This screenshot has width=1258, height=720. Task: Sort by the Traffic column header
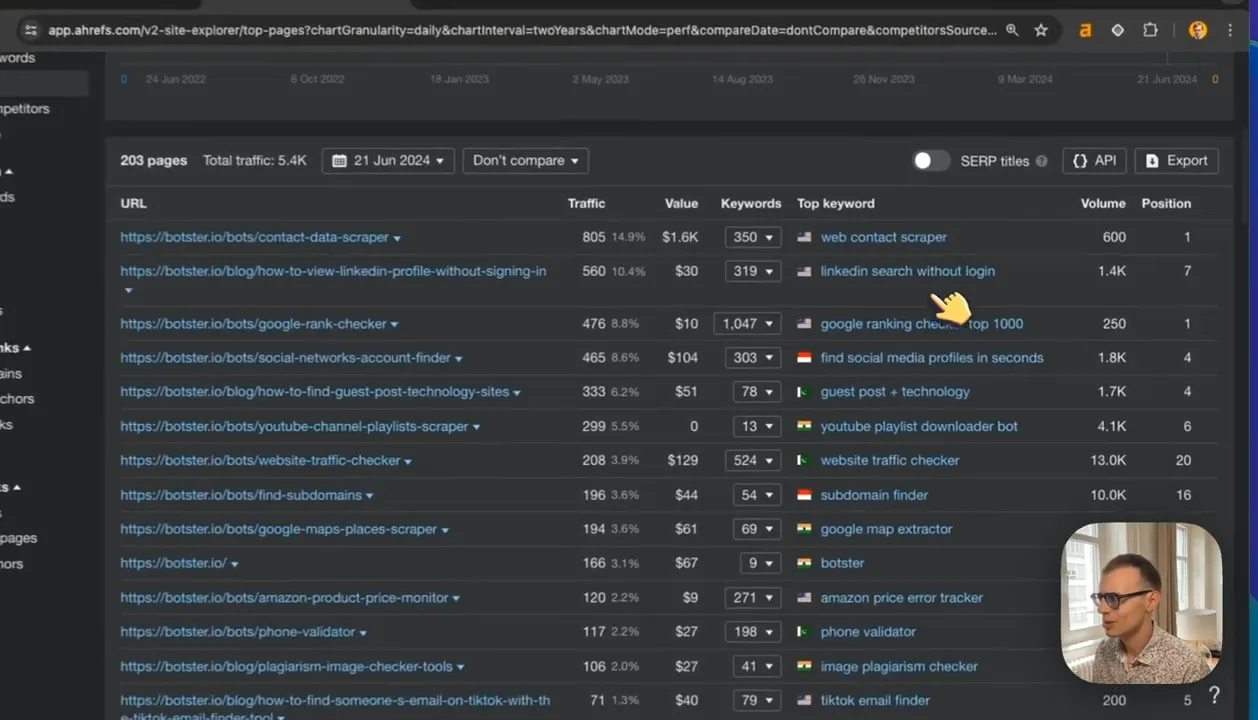[x=586, y=203]
